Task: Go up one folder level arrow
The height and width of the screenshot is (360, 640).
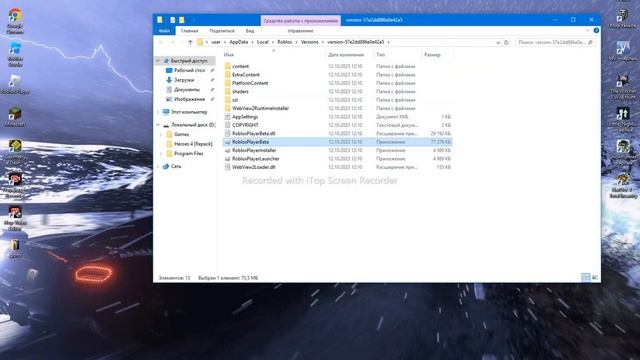Action: (x=190, y=42)
